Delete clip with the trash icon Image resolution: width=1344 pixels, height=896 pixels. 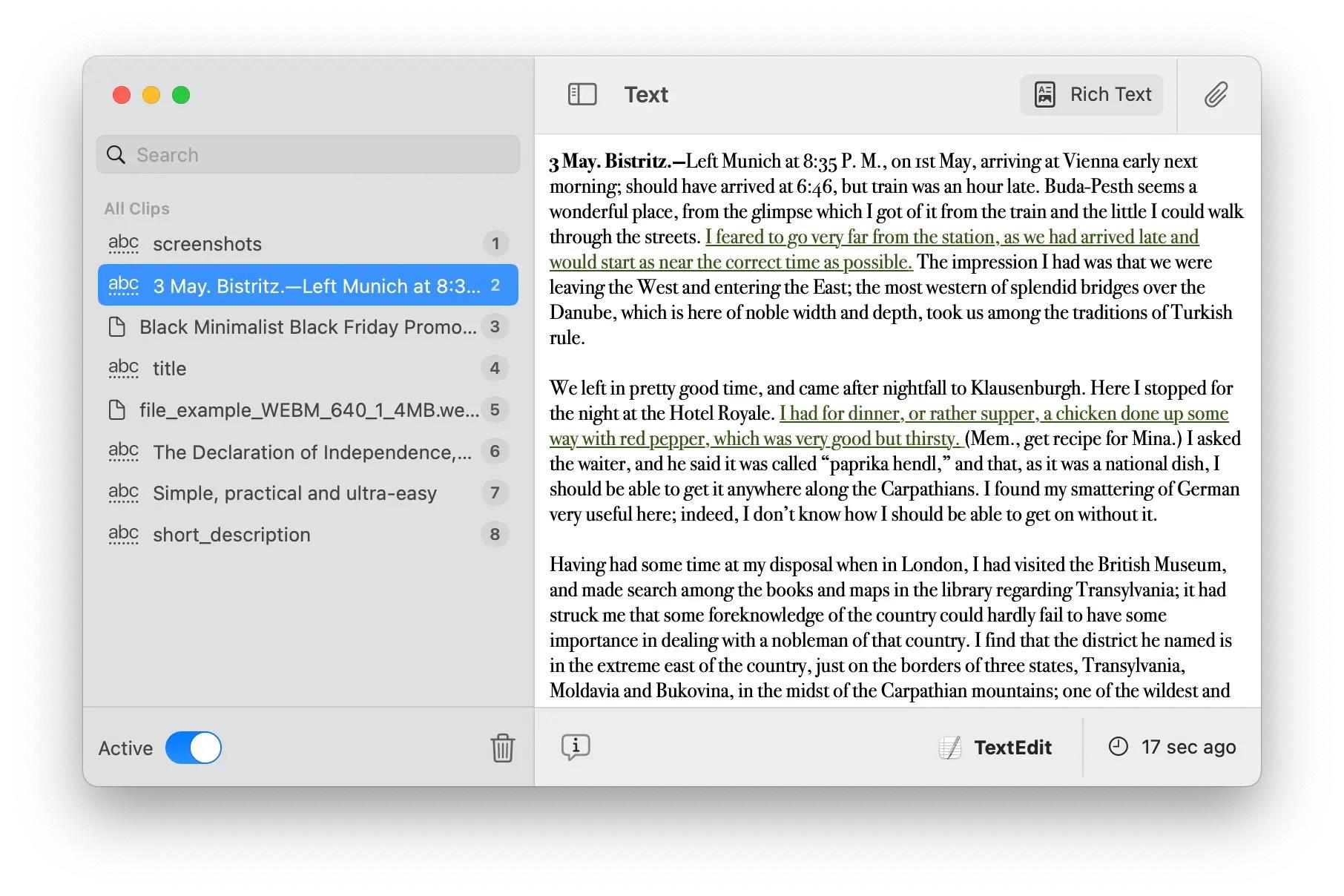(502, 748)
